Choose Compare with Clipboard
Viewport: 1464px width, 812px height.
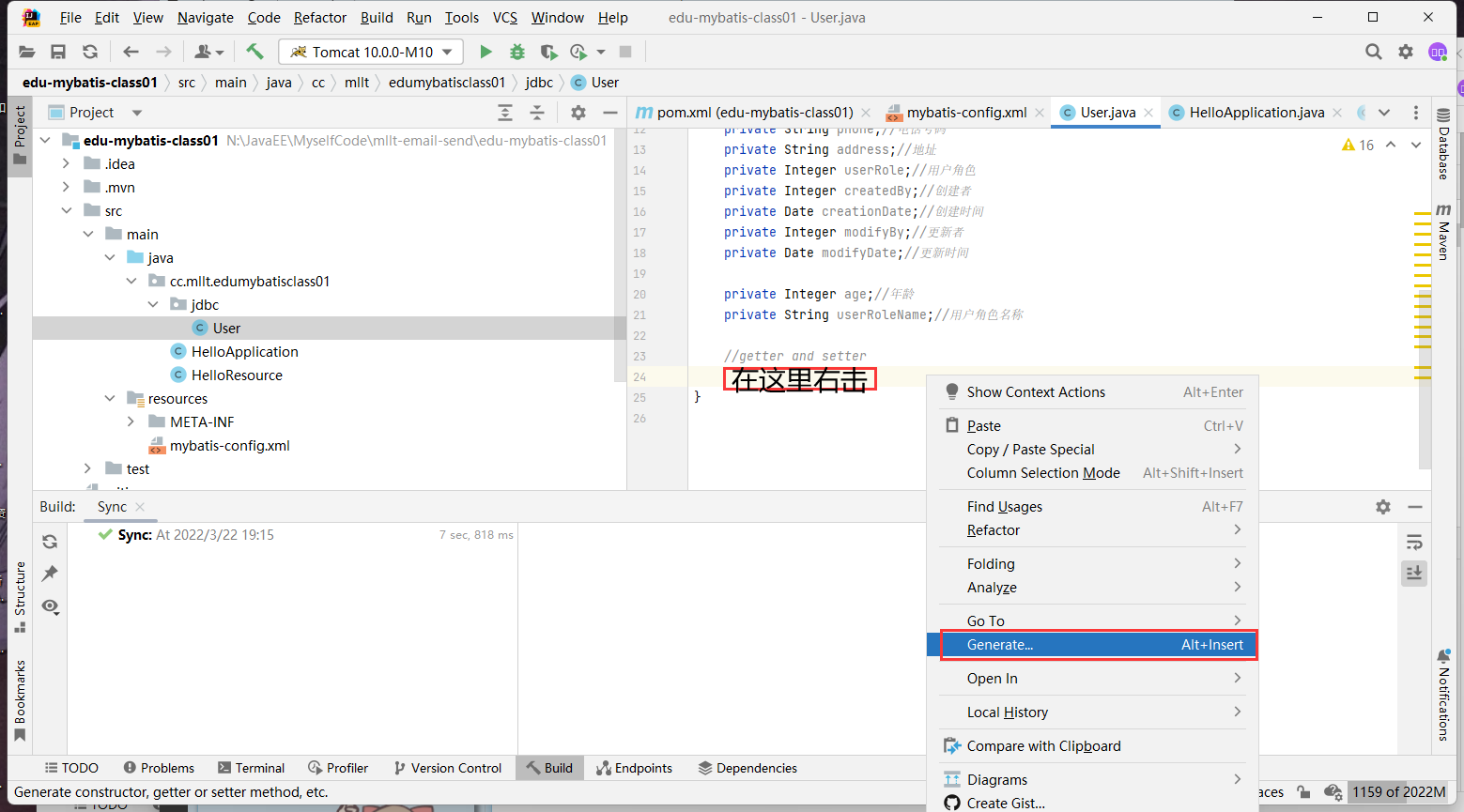[x=1092, y=745]
